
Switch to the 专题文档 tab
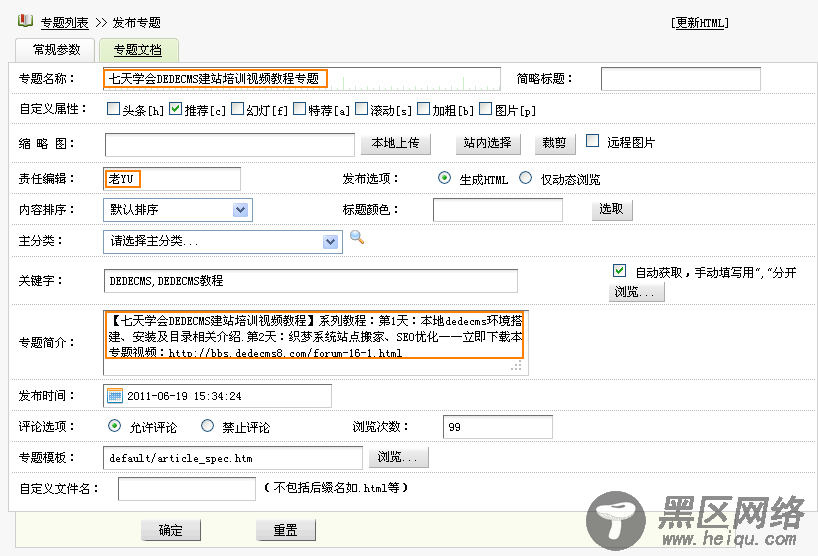click(x=138, y=50)
